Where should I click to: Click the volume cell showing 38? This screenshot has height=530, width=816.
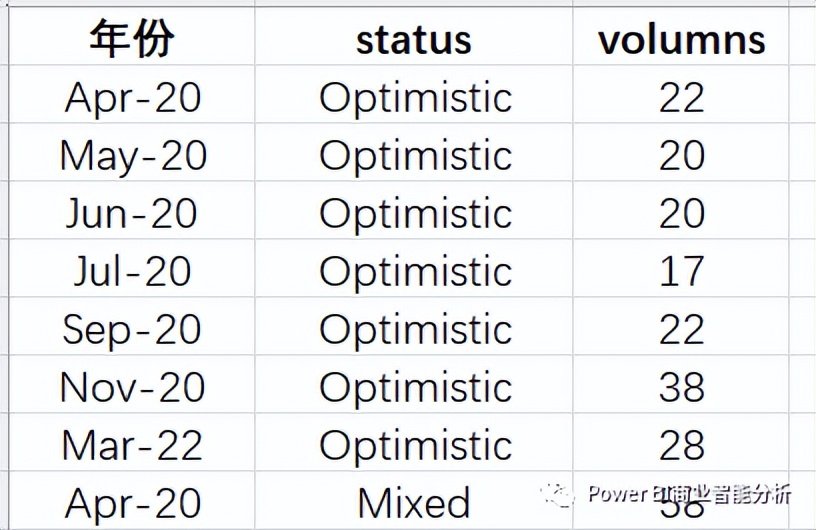(681, 385)
